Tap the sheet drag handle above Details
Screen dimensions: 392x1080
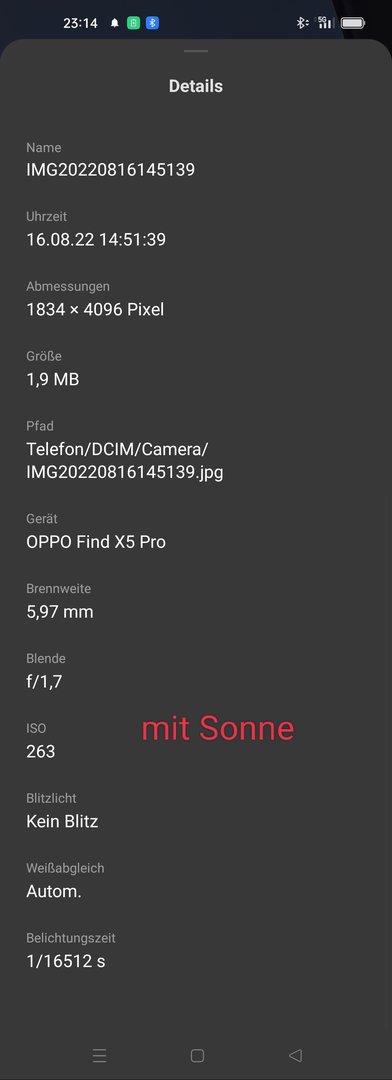click(x=196, y=51)
